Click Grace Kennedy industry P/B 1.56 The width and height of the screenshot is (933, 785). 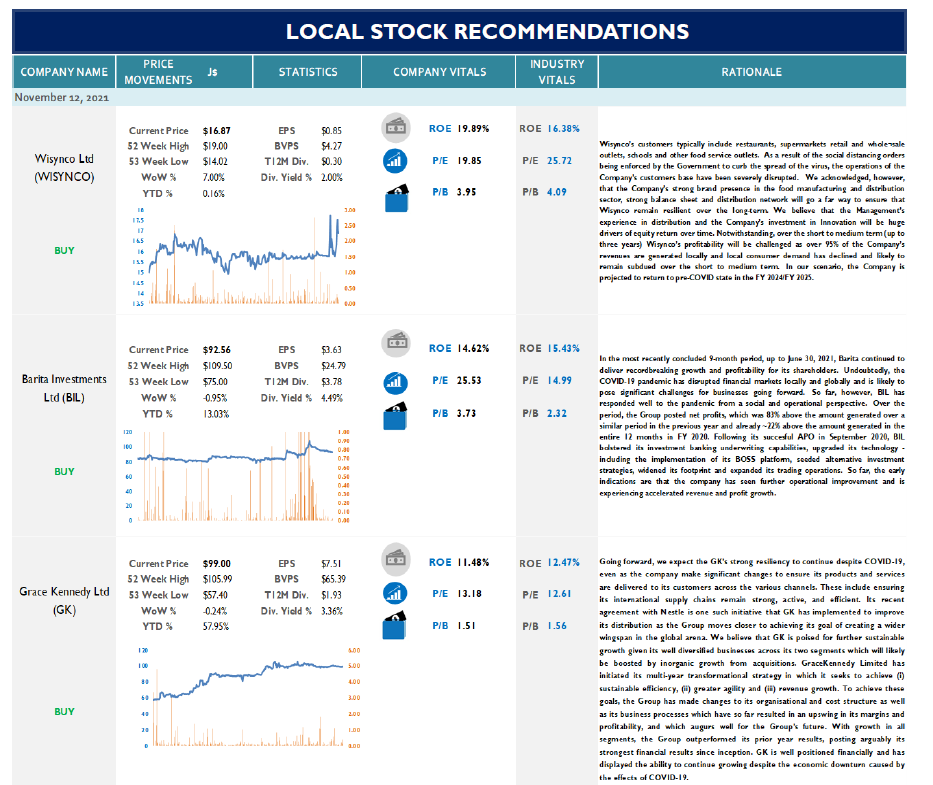557,626
